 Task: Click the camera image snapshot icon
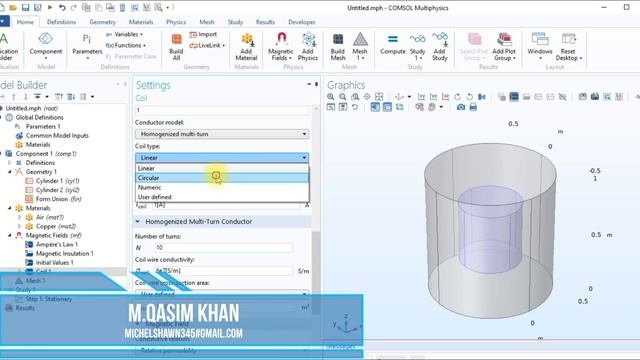(x=461, y=107)
